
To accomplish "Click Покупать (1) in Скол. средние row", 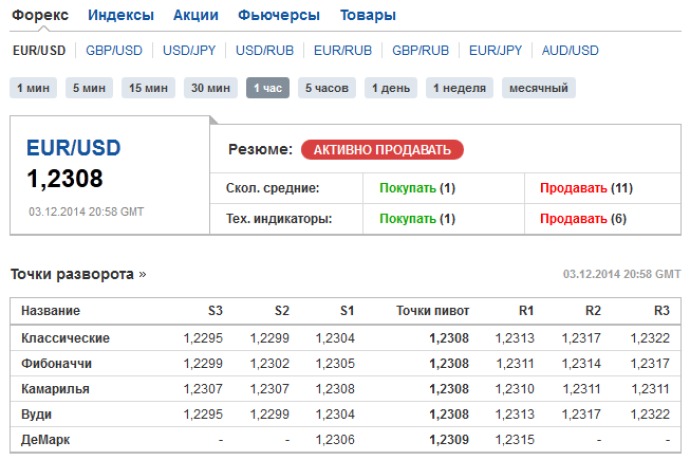I will point(417,188).
